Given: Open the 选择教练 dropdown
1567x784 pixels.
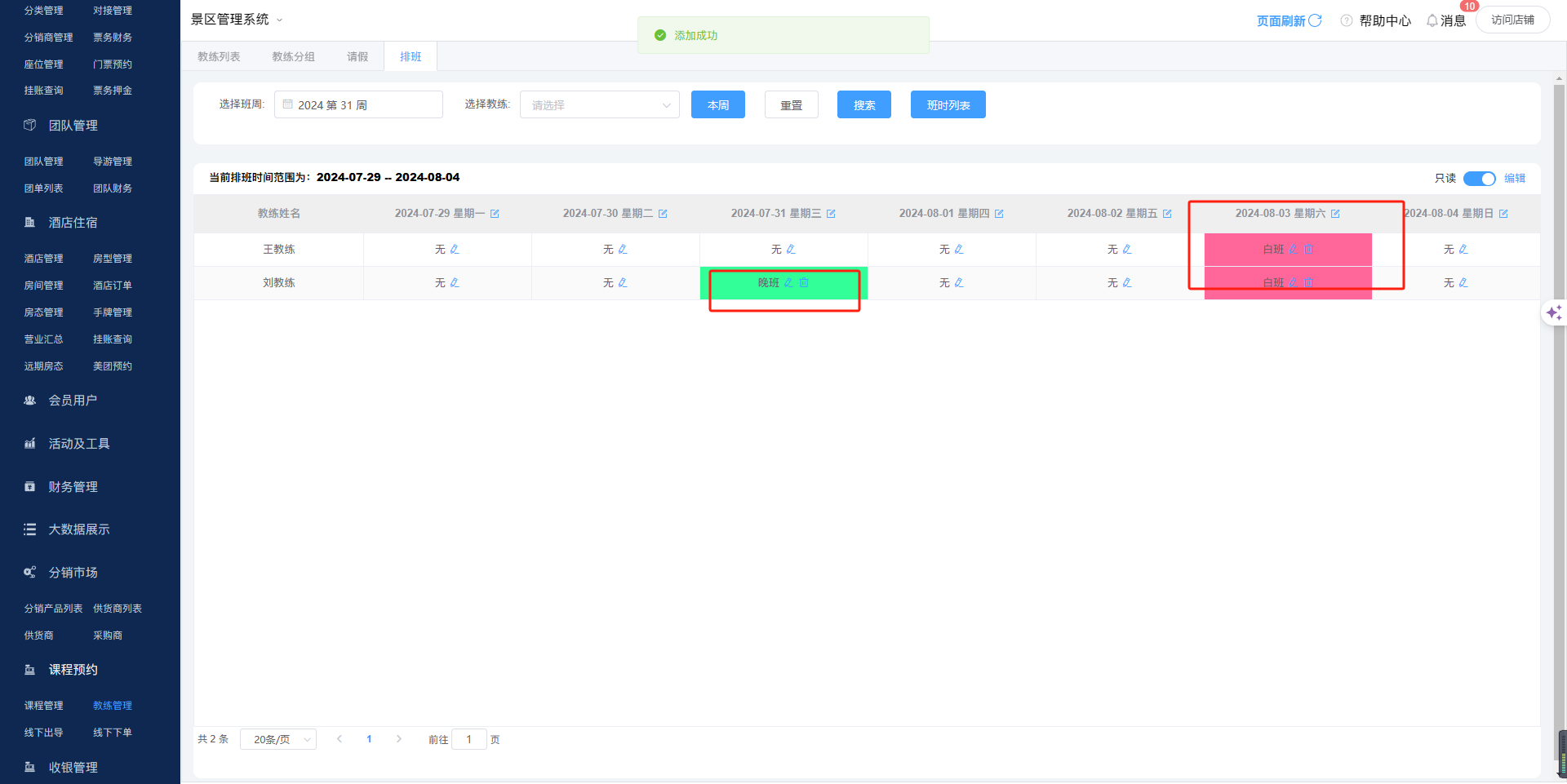Looking at the screenshot, I should (x=599, y=105).
